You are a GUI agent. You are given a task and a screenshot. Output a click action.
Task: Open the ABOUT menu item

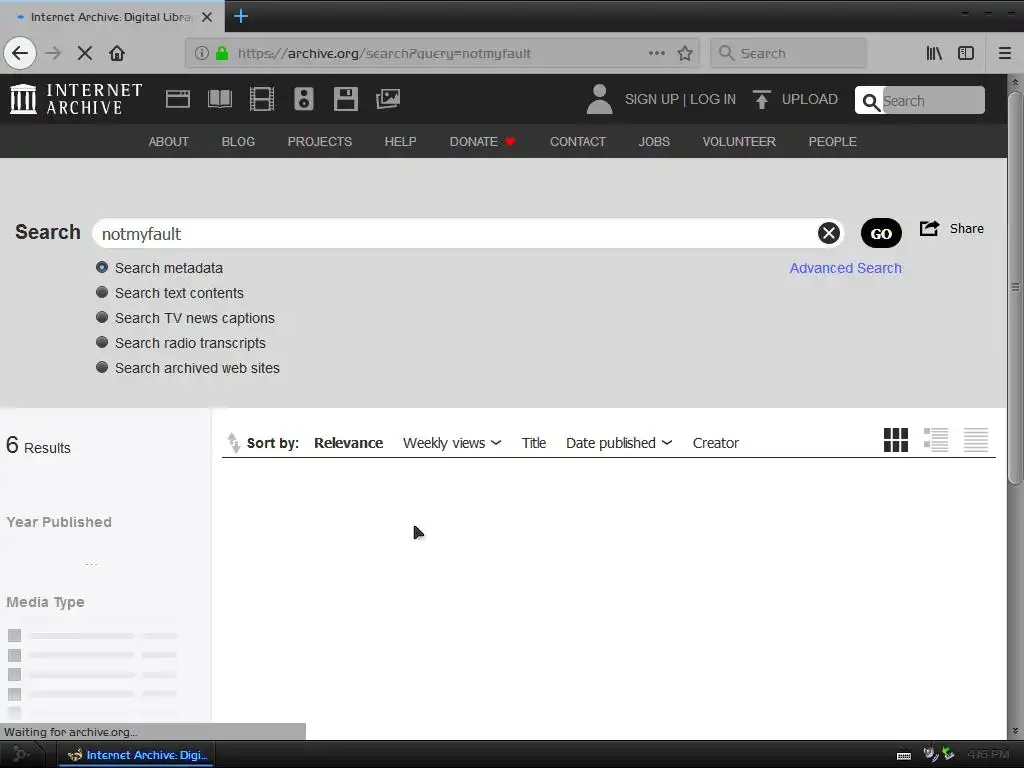(x=168, y=142)
